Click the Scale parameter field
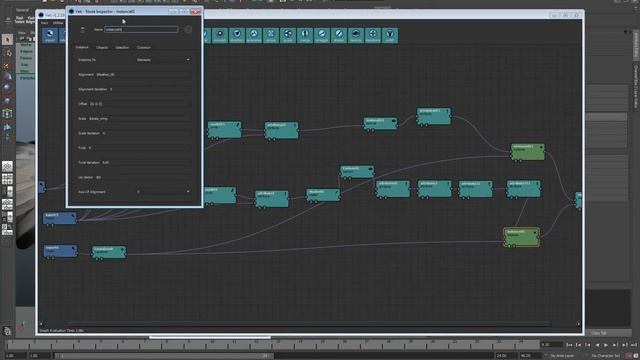Image resolution: width=640 pixels, height=360 pixels. click(140, 119)
